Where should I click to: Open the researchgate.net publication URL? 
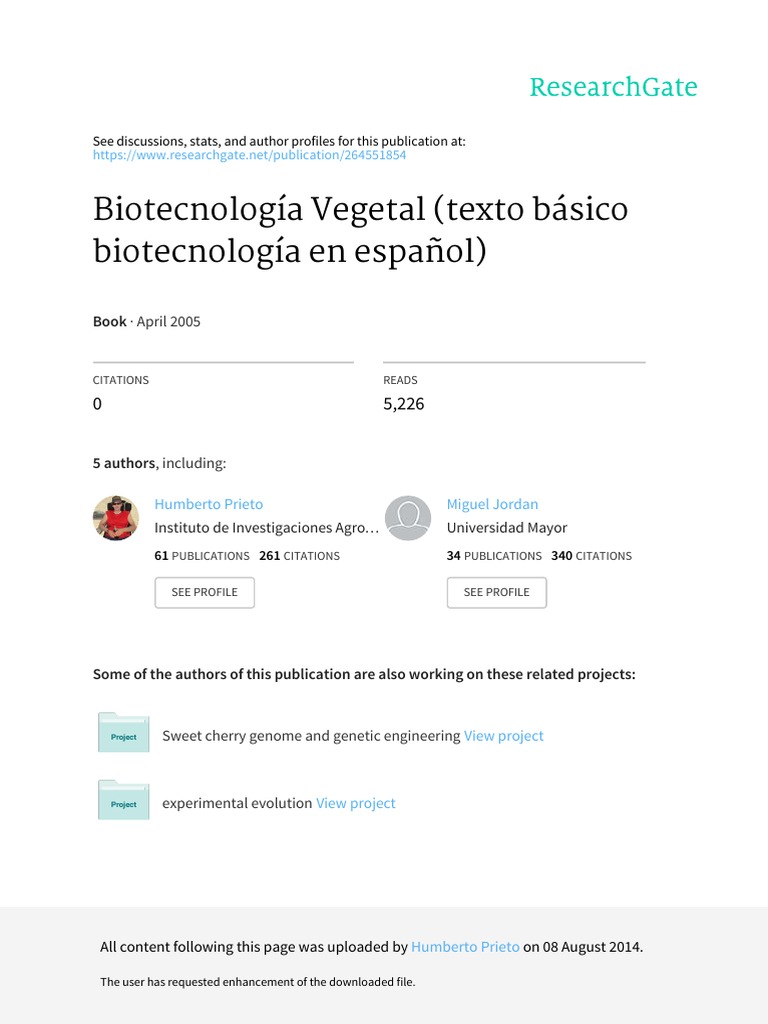249,155
